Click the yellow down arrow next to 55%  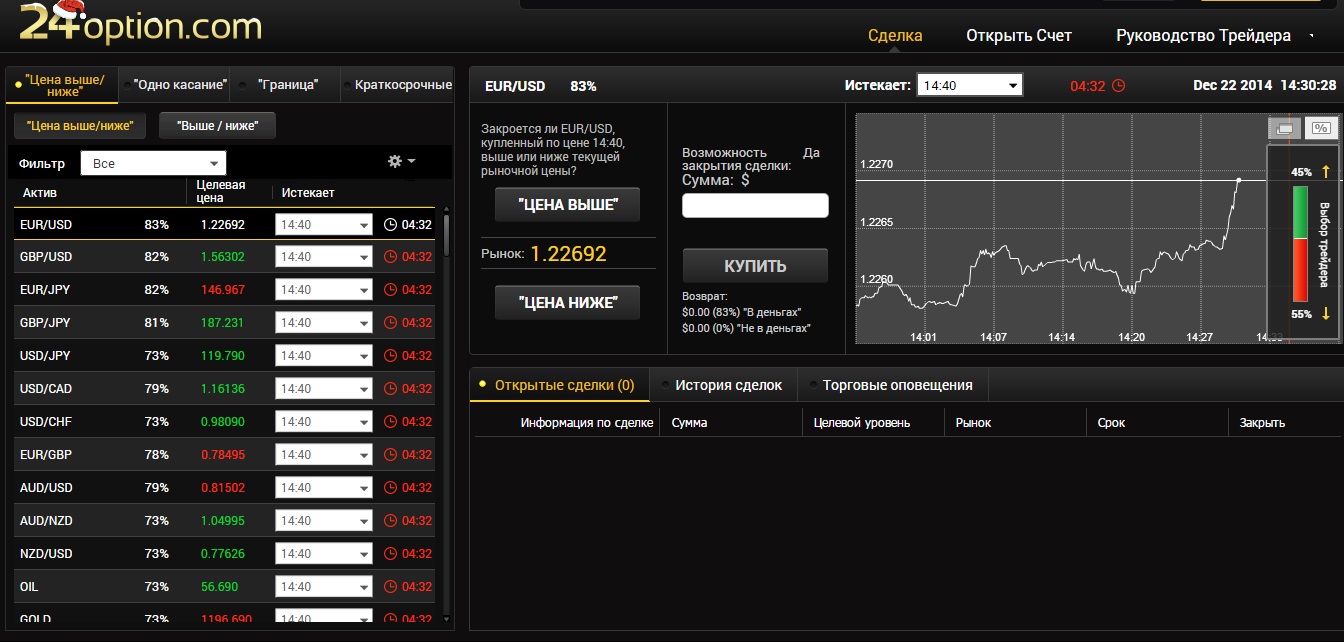1325,314
